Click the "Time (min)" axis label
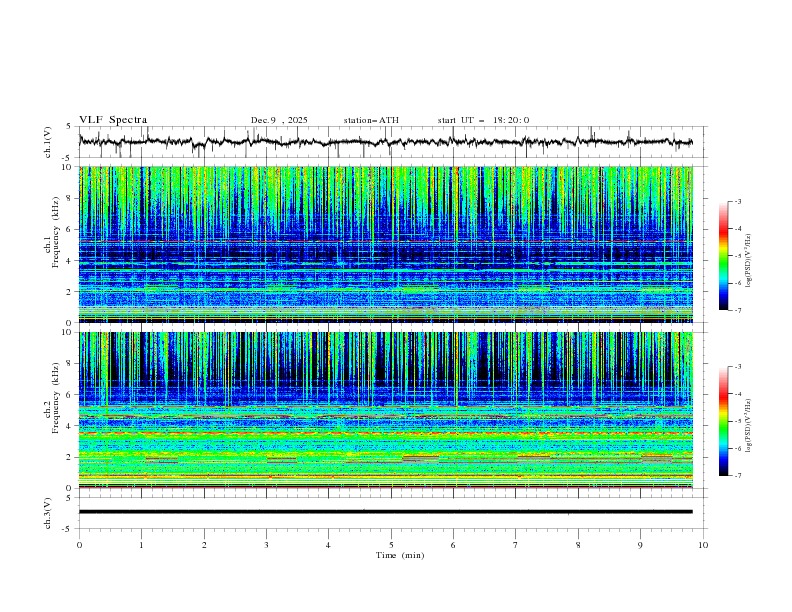792x612 pixels. (400, 555)
